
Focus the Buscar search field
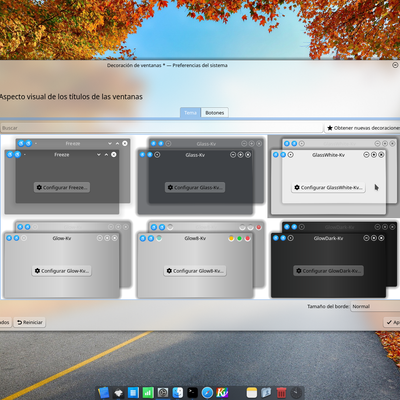162,128
